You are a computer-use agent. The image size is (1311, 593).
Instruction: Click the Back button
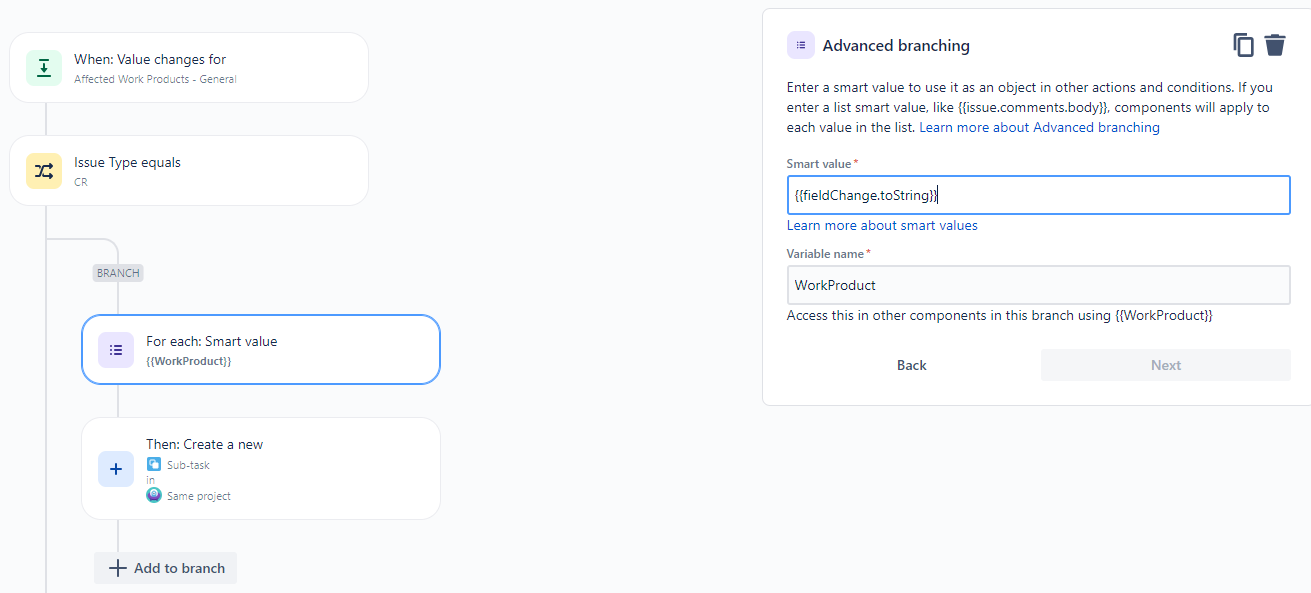(x=911, y=364)
